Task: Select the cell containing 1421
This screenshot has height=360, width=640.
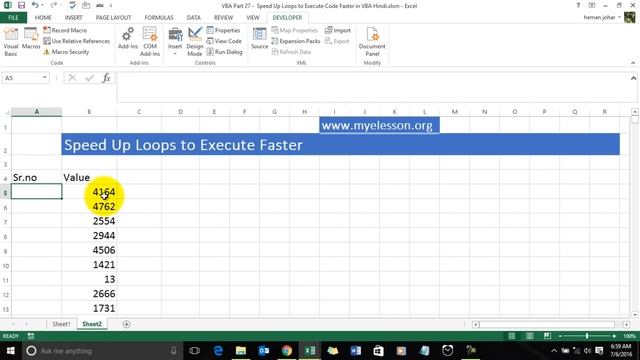Action: pos(89,265)
